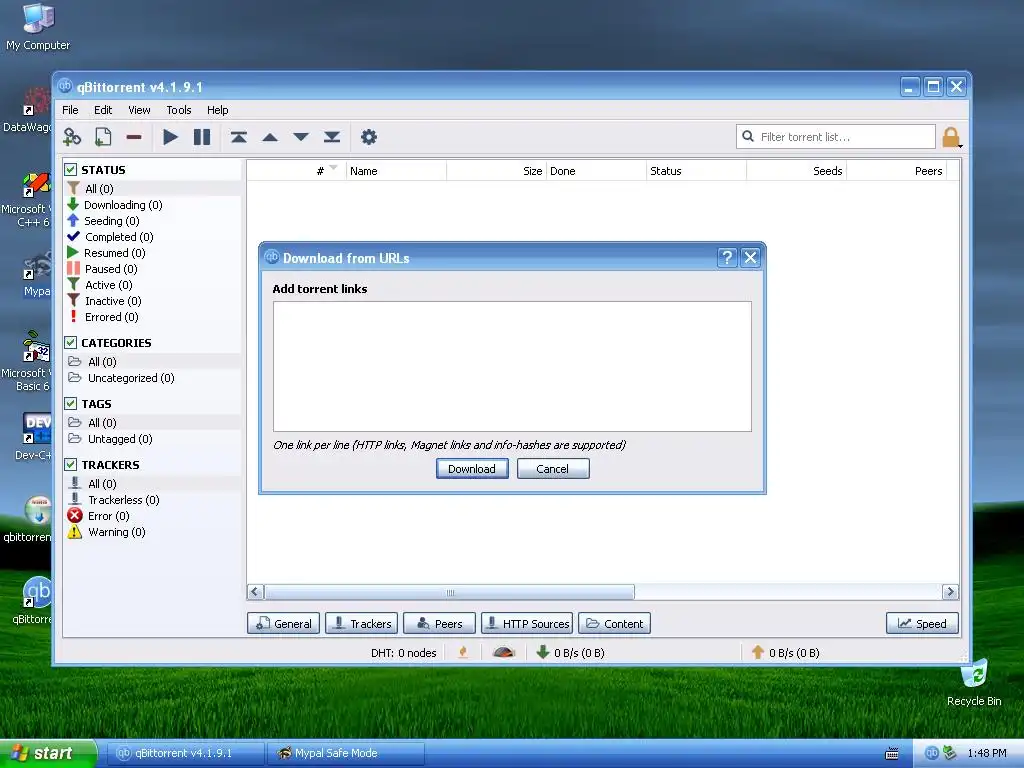The width and height of the screenshot is (1024, 768).
Task: Switch to the HTTP Sources tab
Action: (x=527, y=624)
